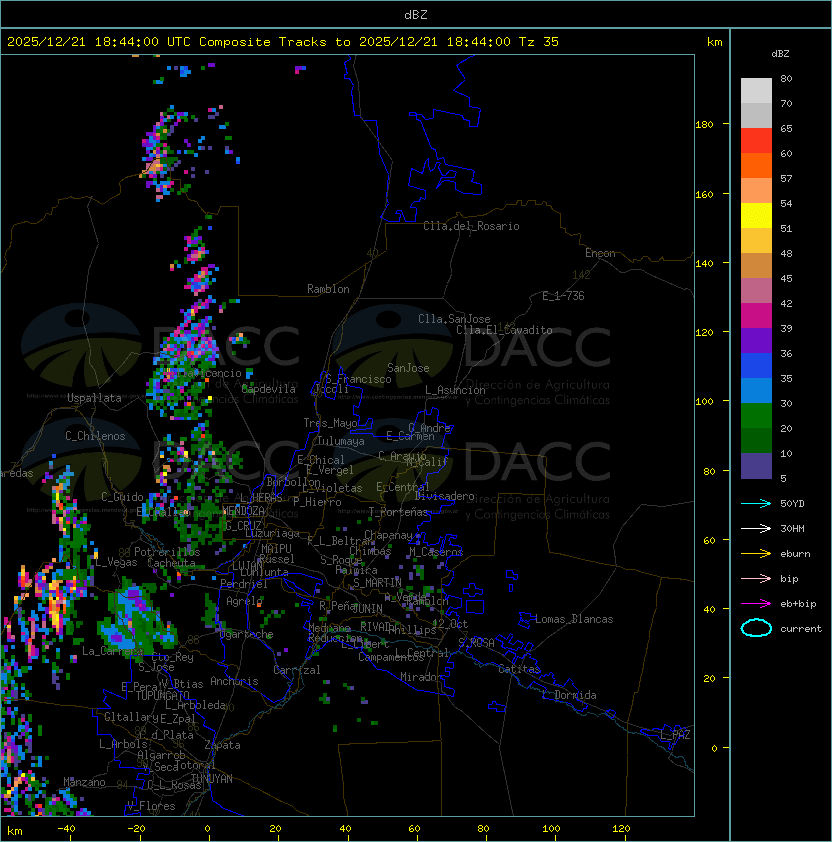Select the lightest gray swatch on dBZ scale
Image resolution: width=832 pixels, height=842 pixels.
click(756, 91)
